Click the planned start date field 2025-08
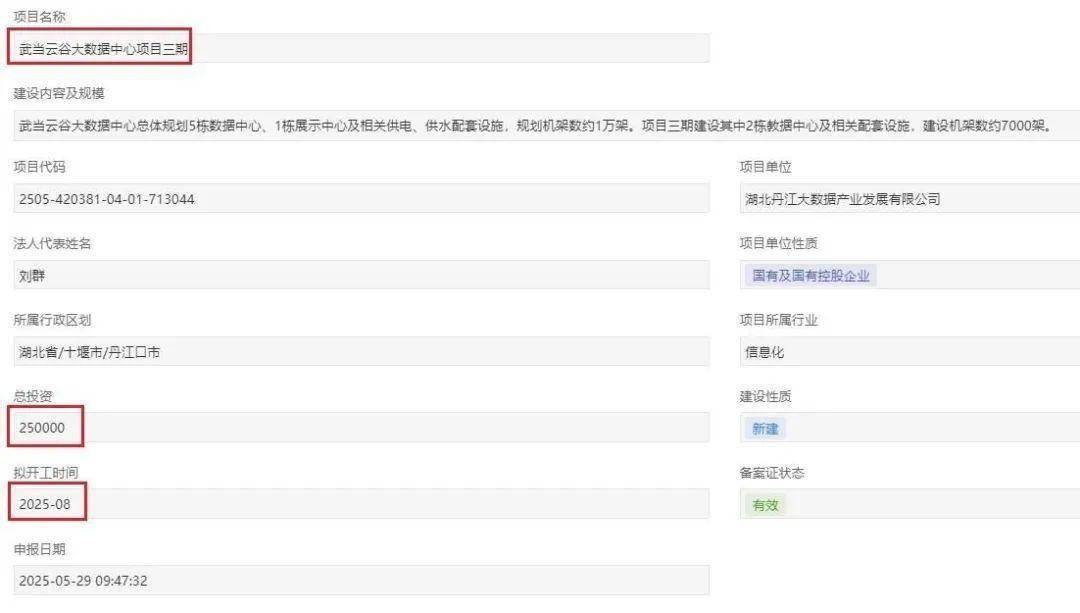This screenshot has width=1080, height=613. [360, 504]
